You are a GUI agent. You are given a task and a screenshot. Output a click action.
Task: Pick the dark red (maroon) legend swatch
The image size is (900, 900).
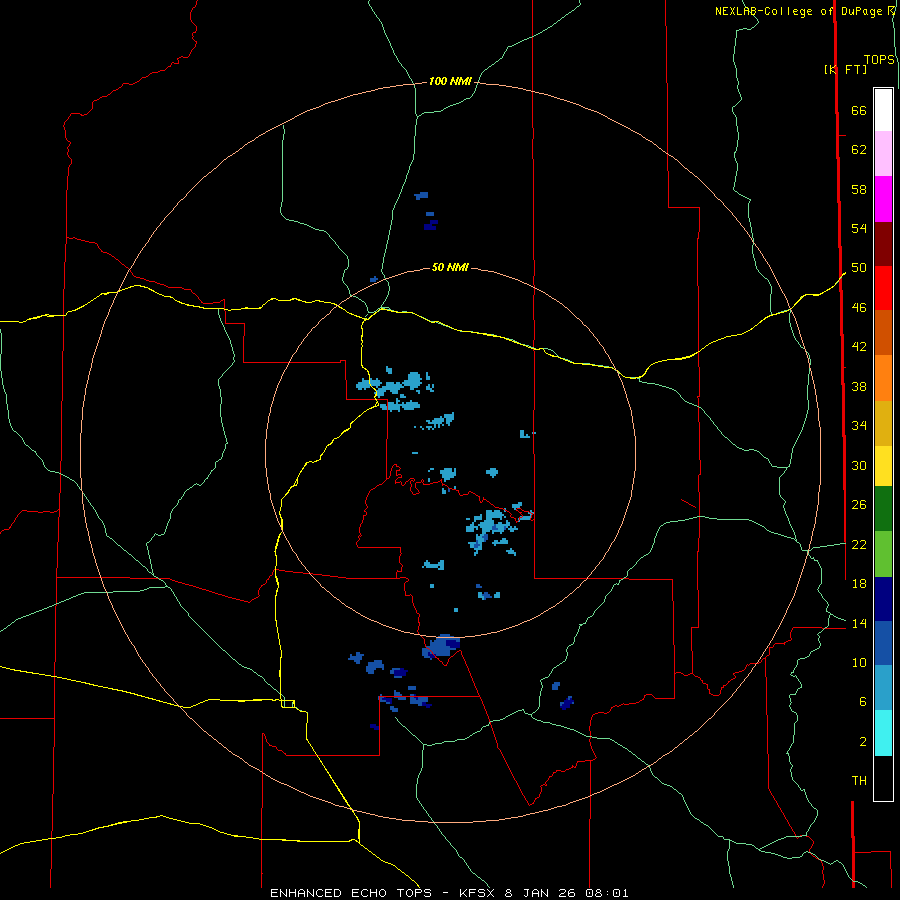[883, 244]
